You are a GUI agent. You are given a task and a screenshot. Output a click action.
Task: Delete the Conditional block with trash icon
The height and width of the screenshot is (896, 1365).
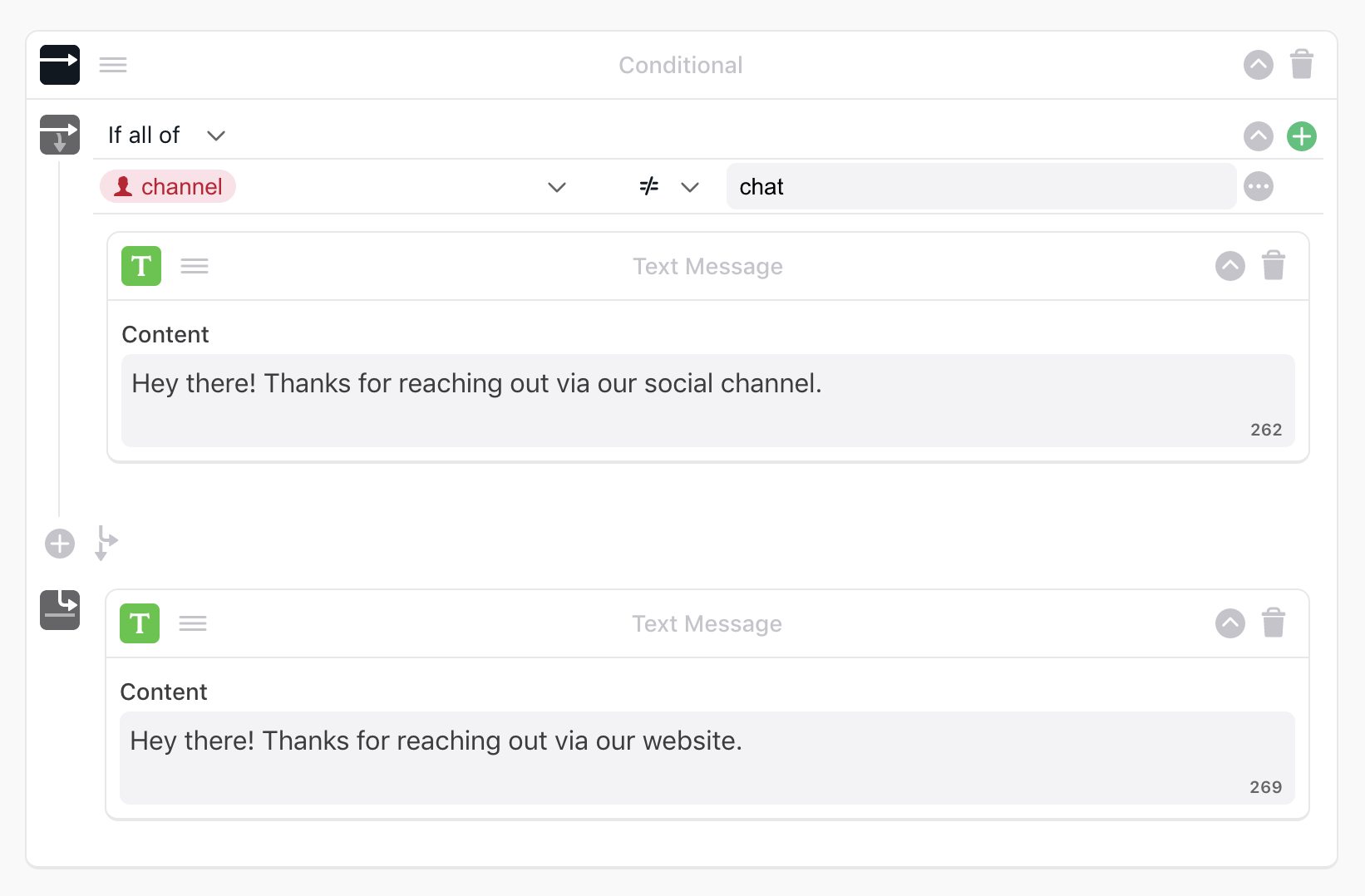pos(1301,65)
